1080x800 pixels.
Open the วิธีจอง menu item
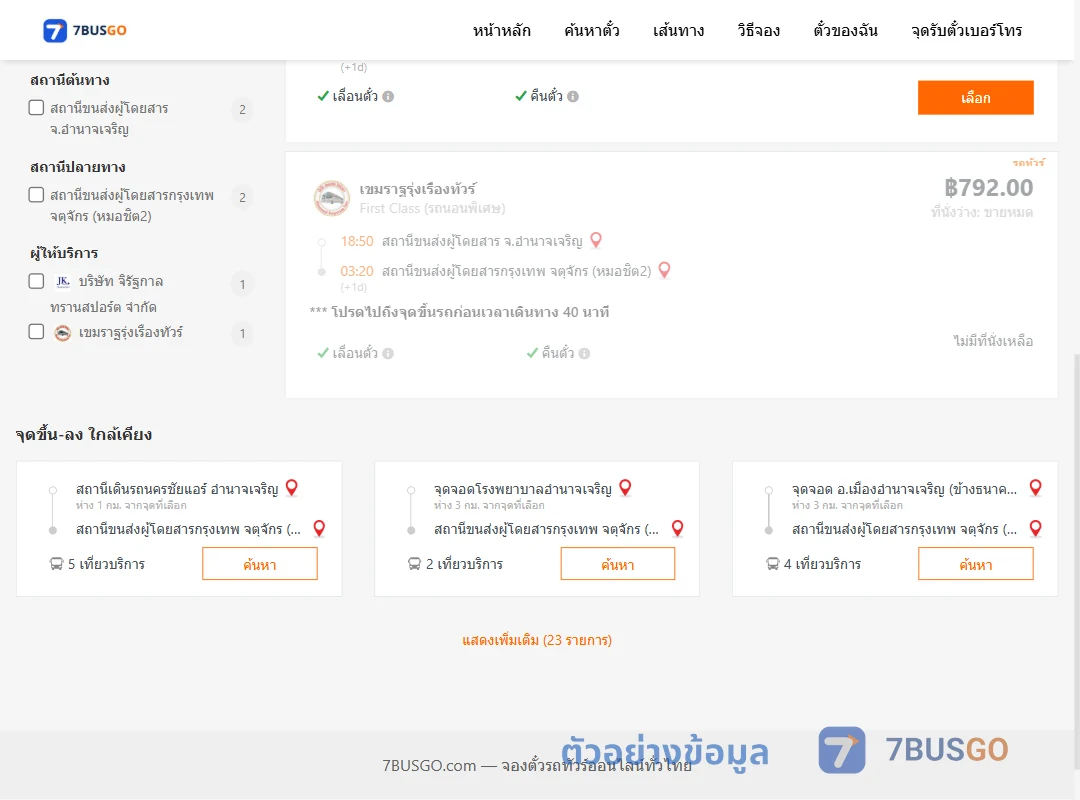758,30
